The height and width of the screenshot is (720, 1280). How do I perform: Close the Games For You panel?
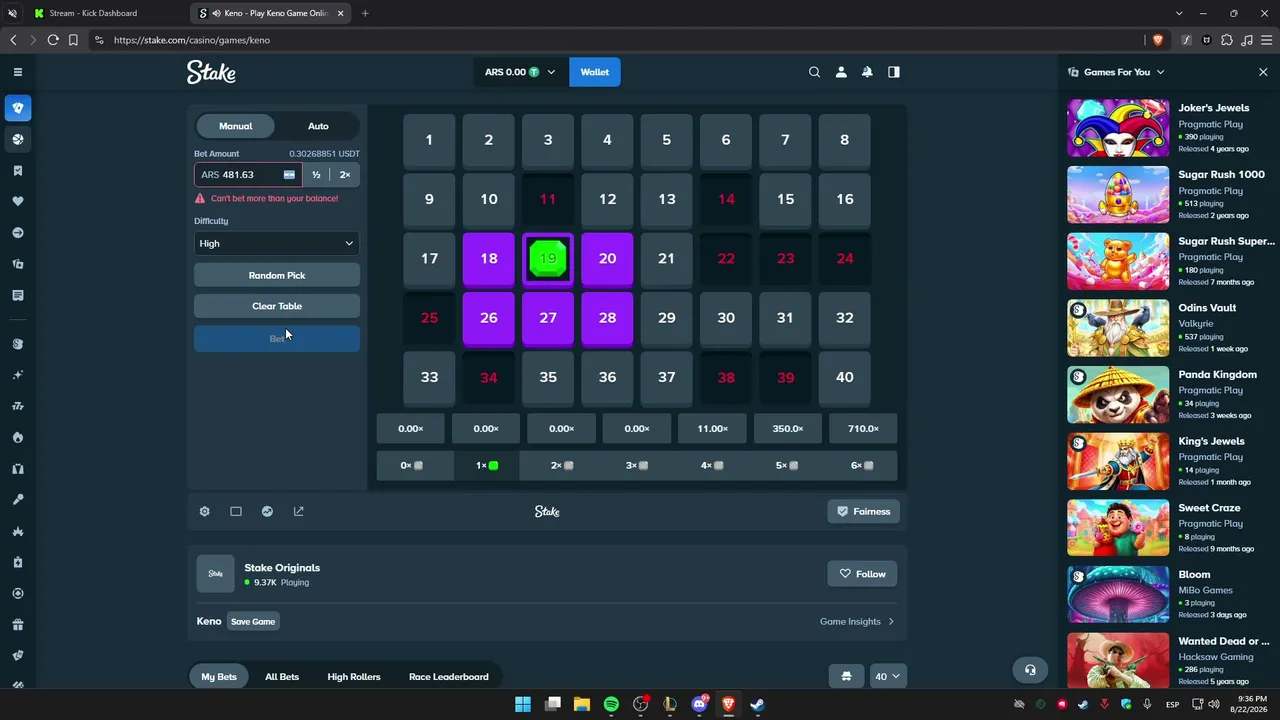(1263, 72)
